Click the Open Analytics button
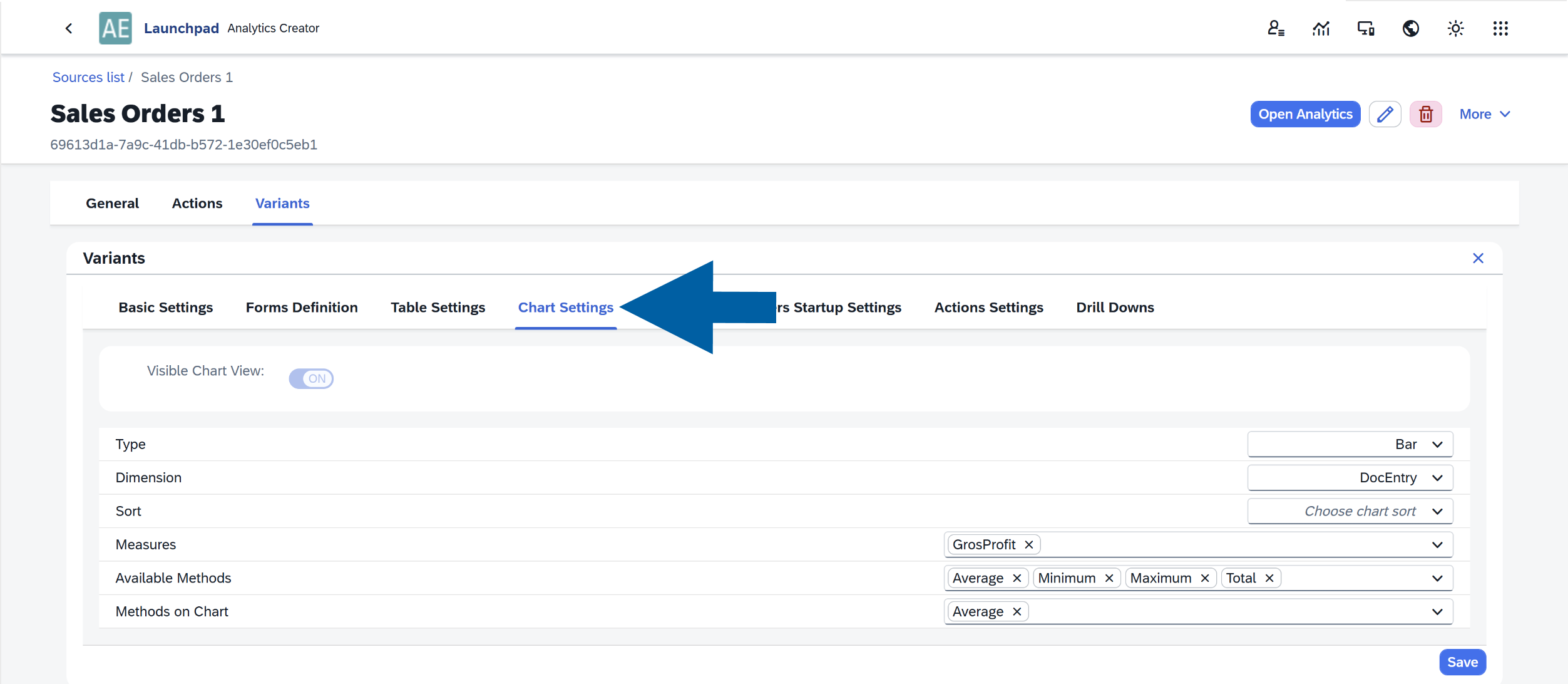1568x684 pixels. pos(1304,114)
